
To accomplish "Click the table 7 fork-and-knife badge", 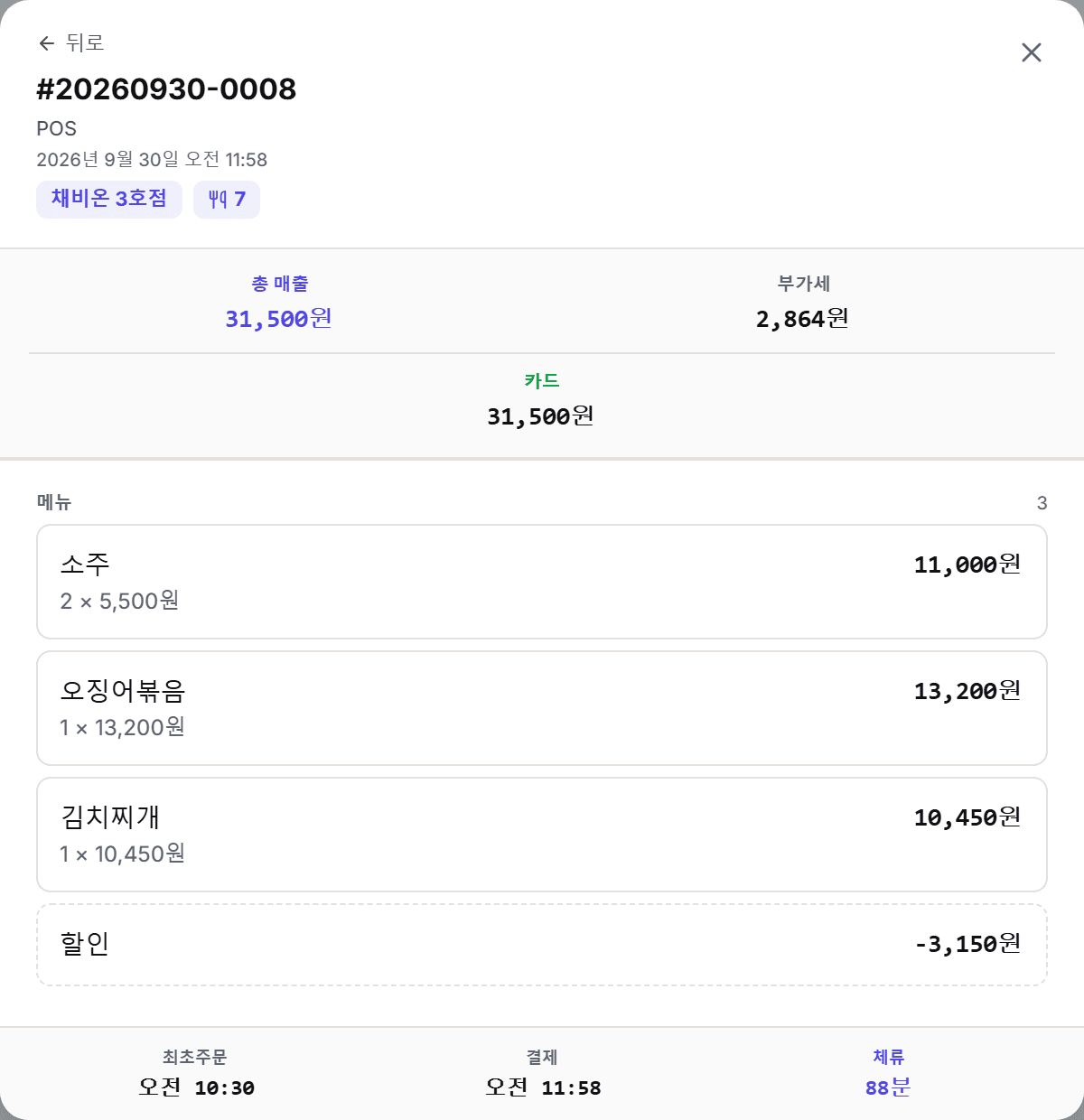I will tap(227, 199).
